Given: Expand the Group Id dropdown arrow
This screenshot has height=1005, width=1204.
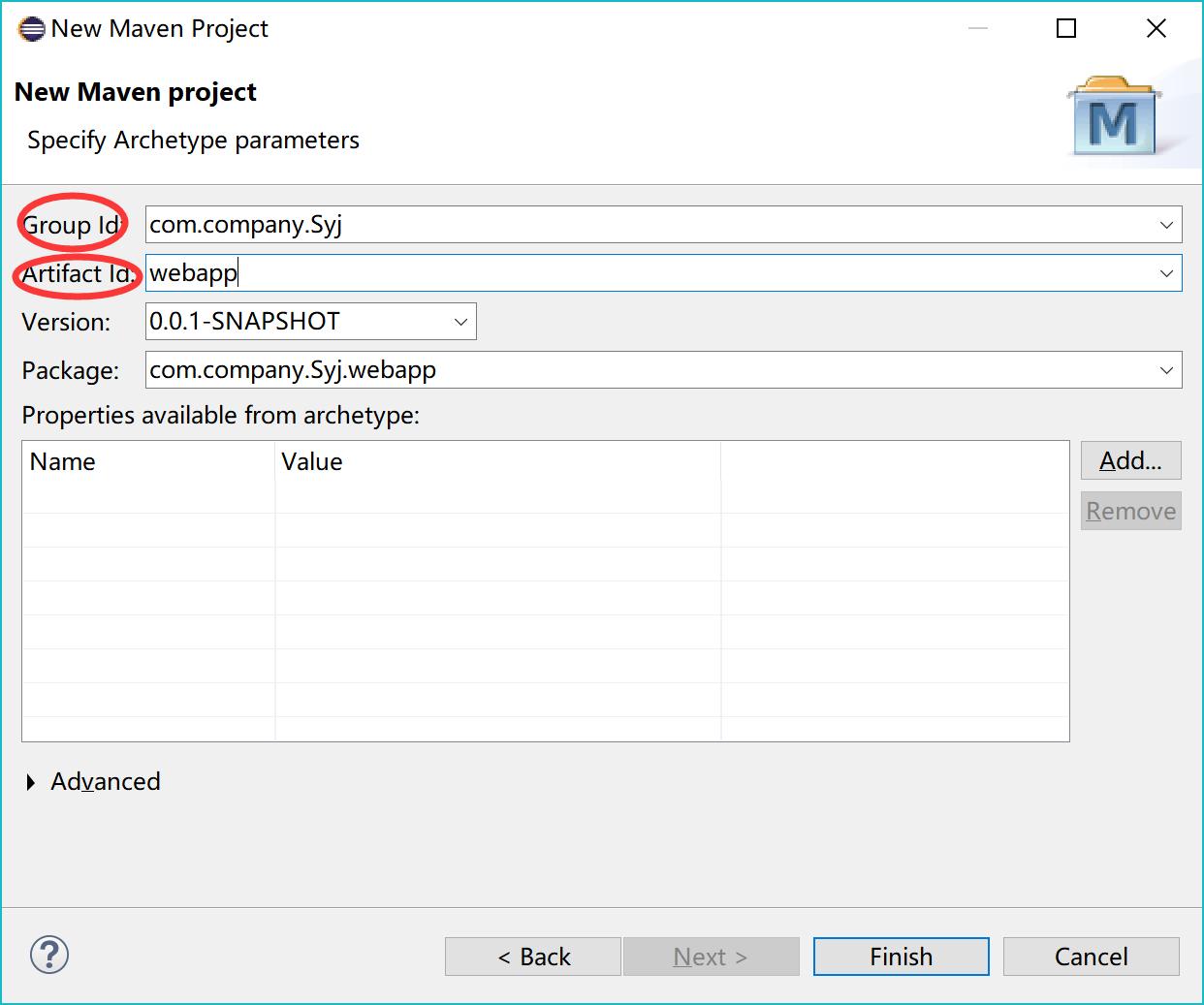Looking at the screenshot, I should coord(1166,225).
